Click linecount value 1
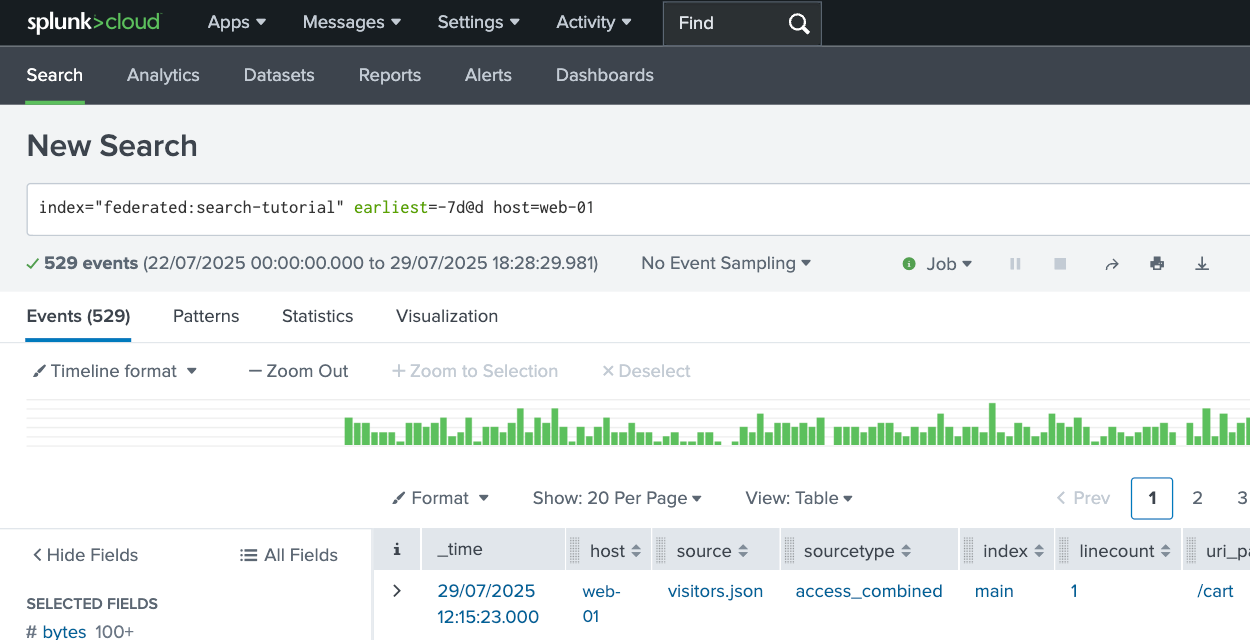The image size is (1250, 640). (1074, 591)
